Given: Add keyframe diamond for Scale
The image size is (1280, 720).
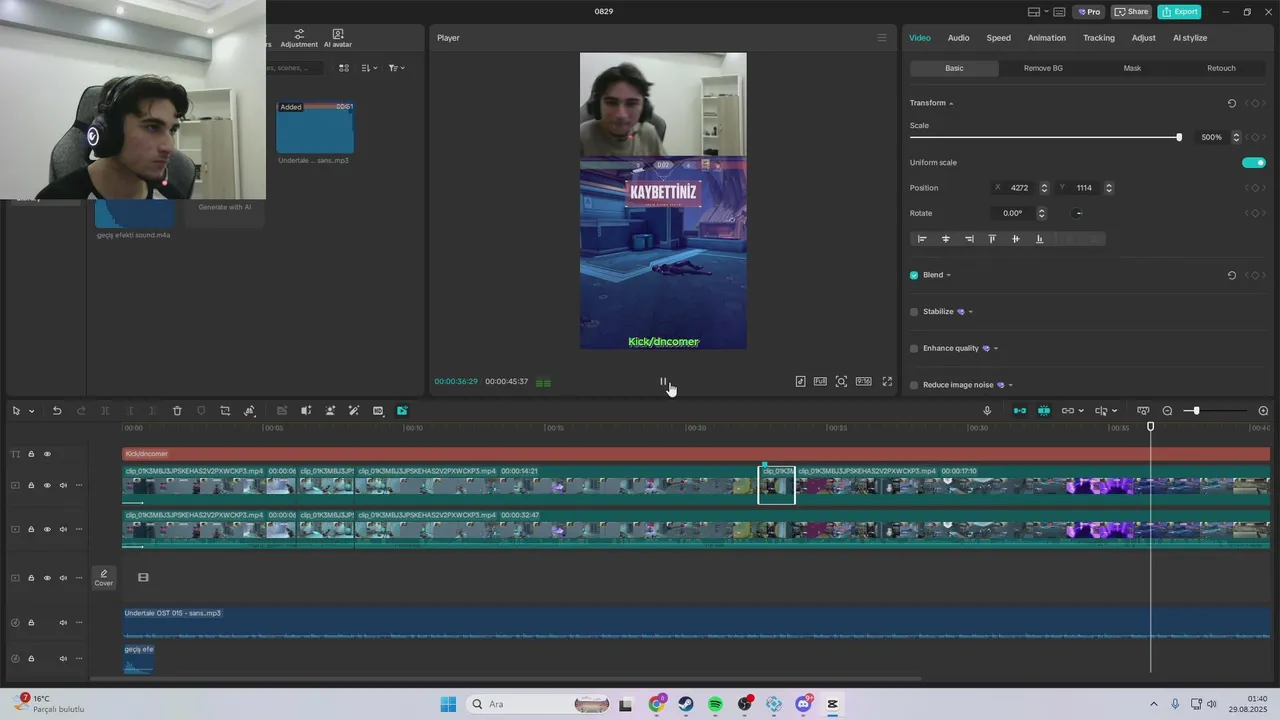Looking at the screenshot, I should click(1256, 137).
